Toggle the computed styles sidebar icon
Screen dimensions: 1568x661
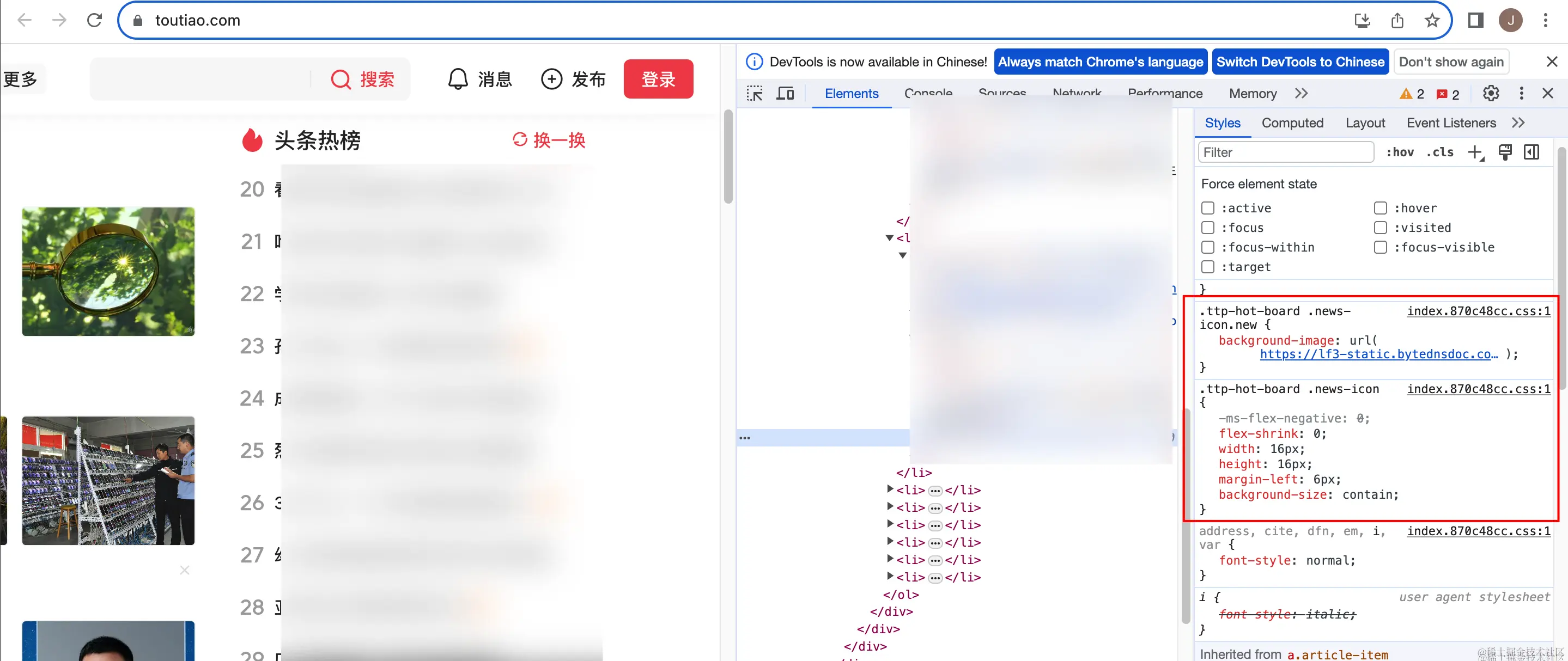[x=1531, y=152]
